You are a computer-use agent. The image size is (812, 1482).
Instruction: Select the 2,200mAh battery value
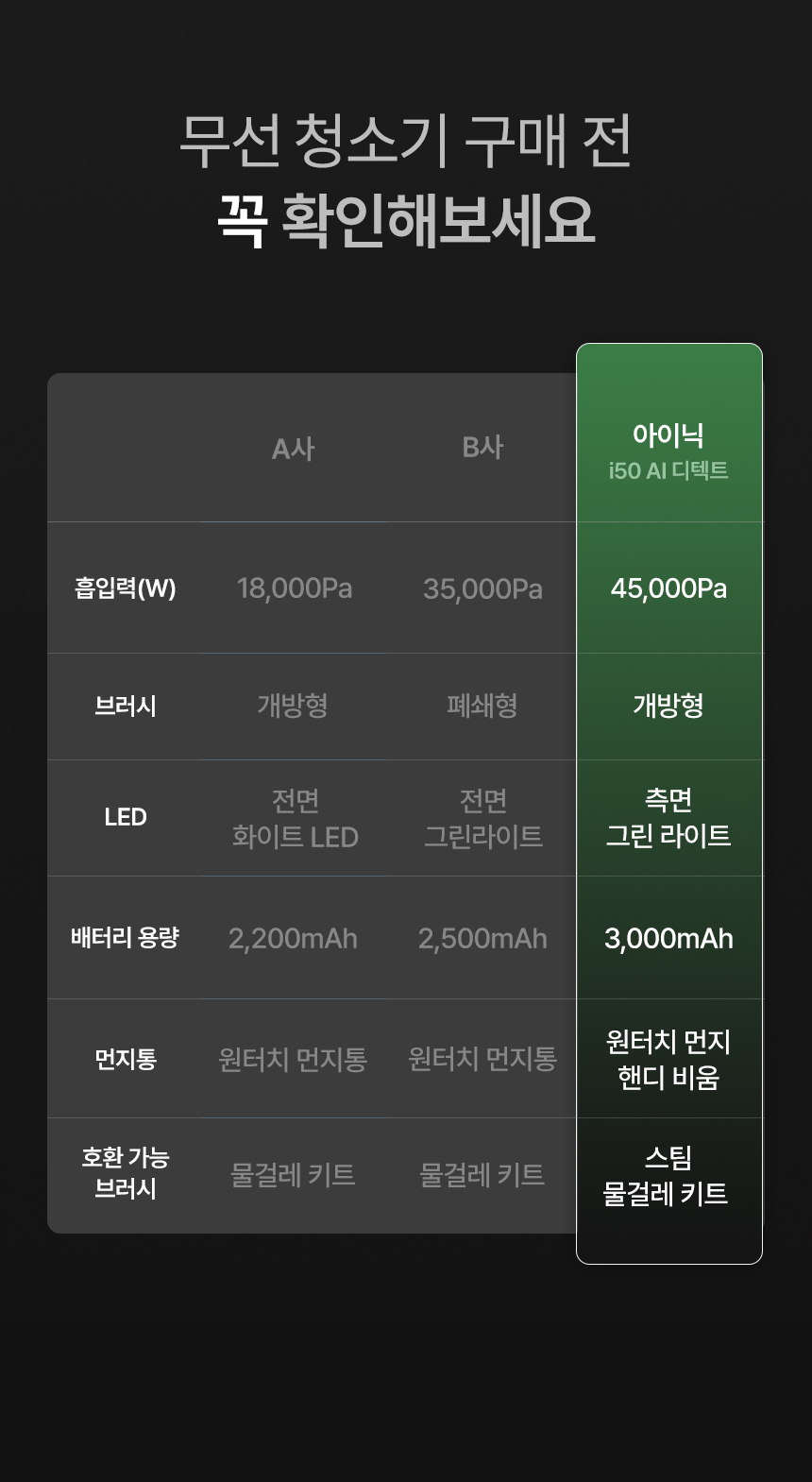click(x=293, y=939)
